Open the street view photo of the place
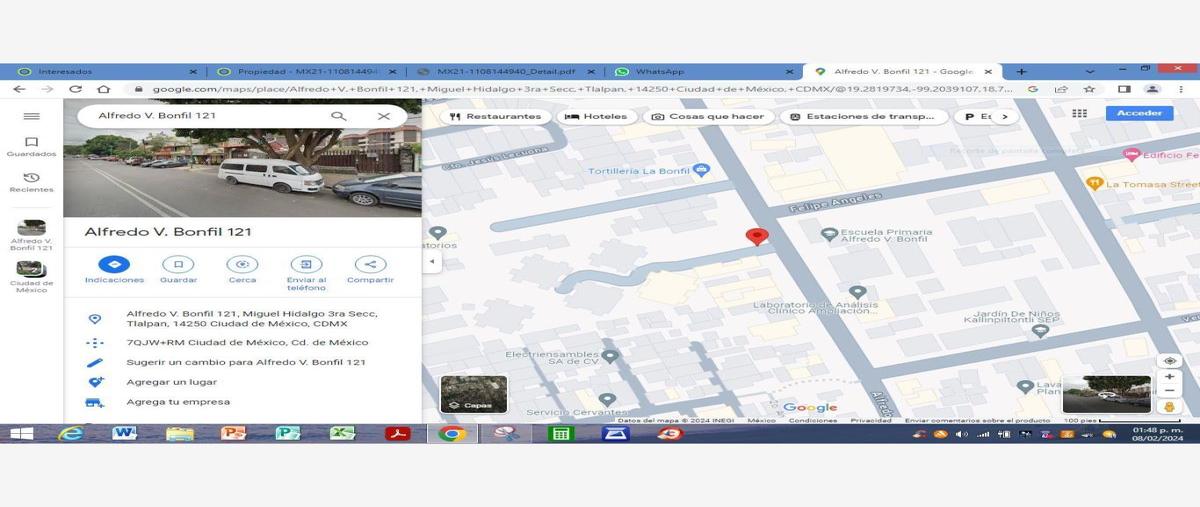 (x=242, y=172)
